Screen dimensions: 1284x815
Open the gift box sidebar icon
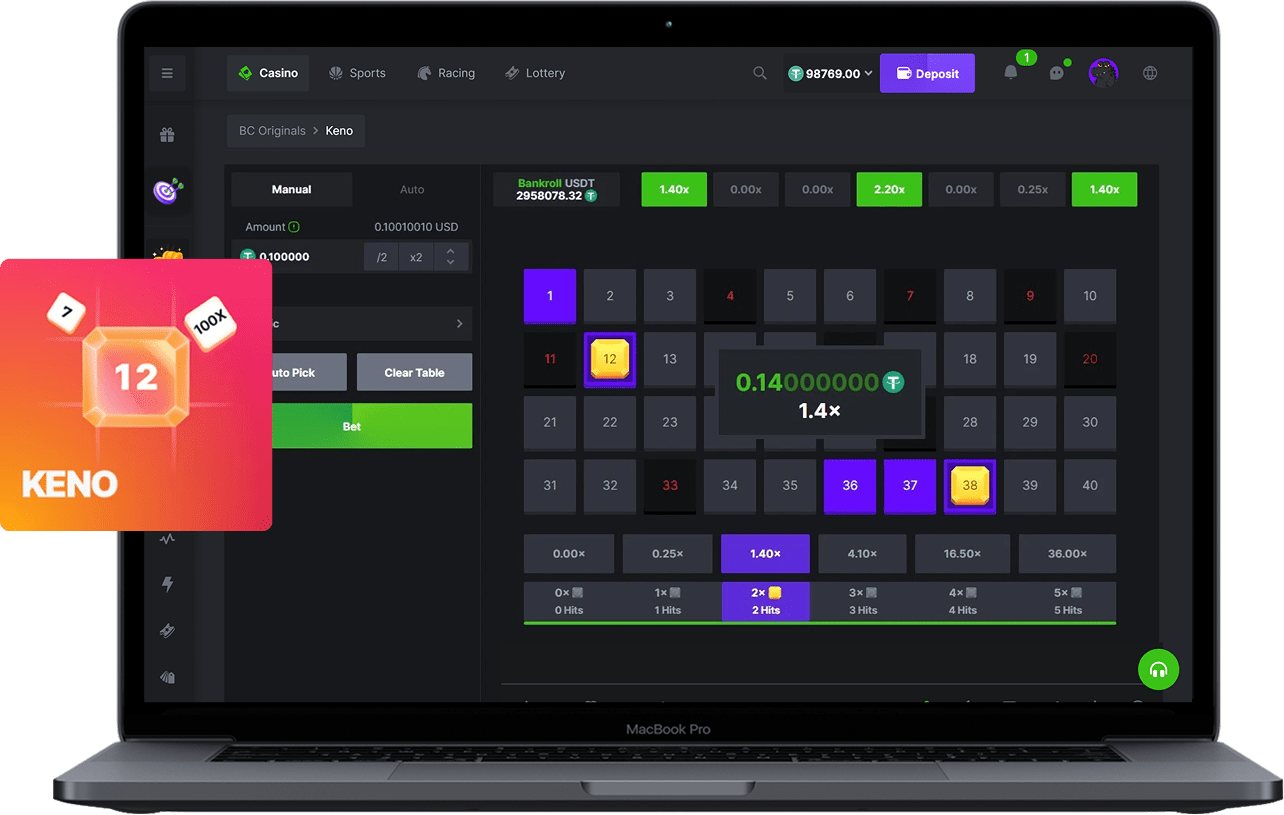coord(167,135)
